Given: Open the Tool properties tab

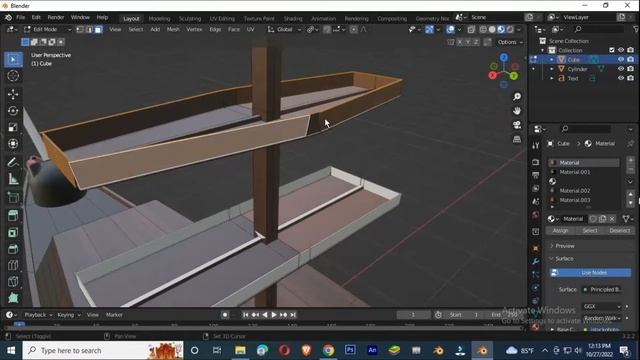Looking at the screenshot, I should [536, 146].
